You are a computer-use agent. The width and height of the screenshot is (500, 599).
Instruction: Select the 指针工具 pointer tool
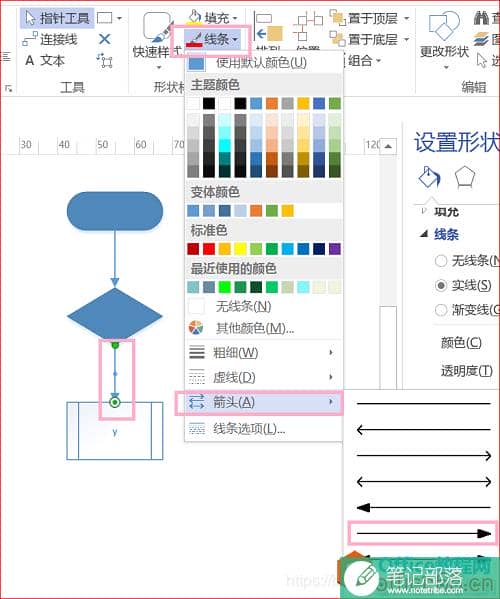click(57, 18)
